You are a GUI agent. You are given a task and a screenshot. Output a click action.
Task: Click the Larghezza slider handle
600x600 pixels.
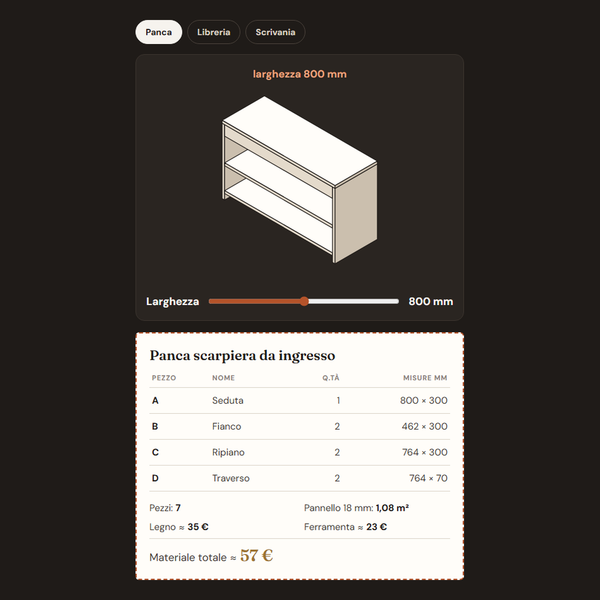tap(304, 302)
